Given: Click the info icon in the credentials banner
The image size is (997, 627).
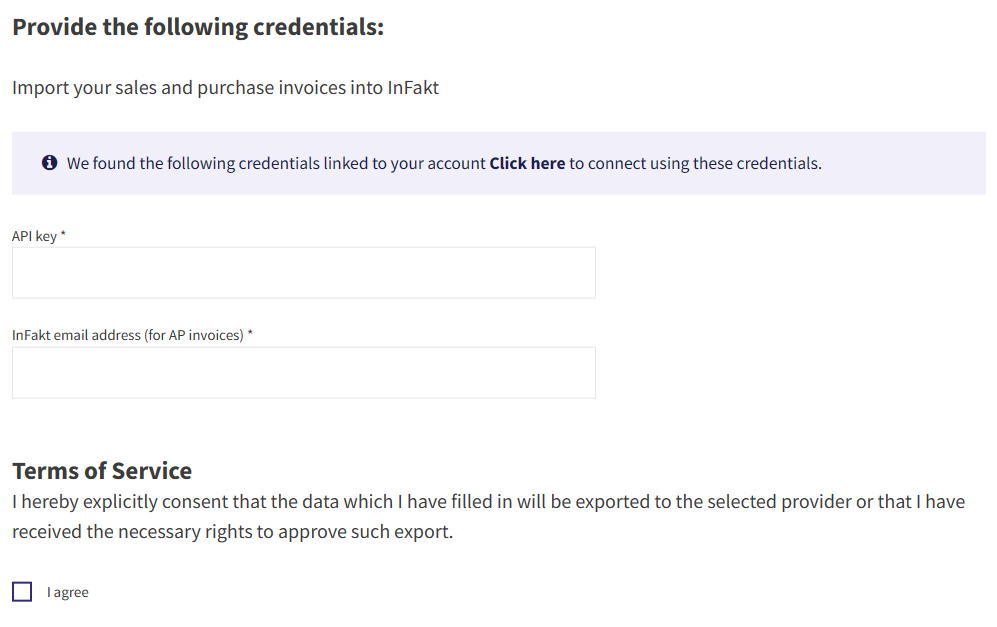Looking at the screenshot, I should coord(50,163).
